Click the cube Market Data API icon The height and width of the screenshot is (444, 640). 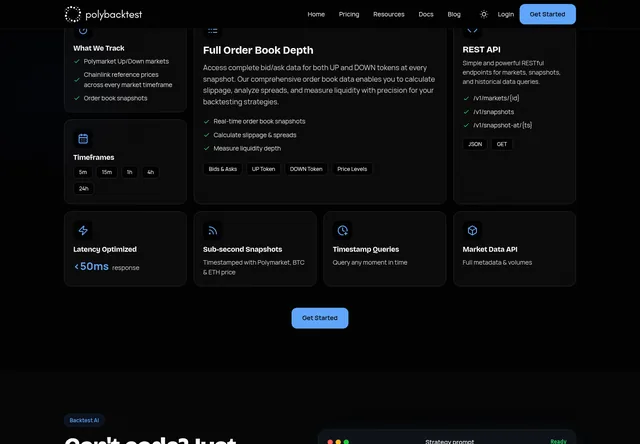(x=472, y=231)
